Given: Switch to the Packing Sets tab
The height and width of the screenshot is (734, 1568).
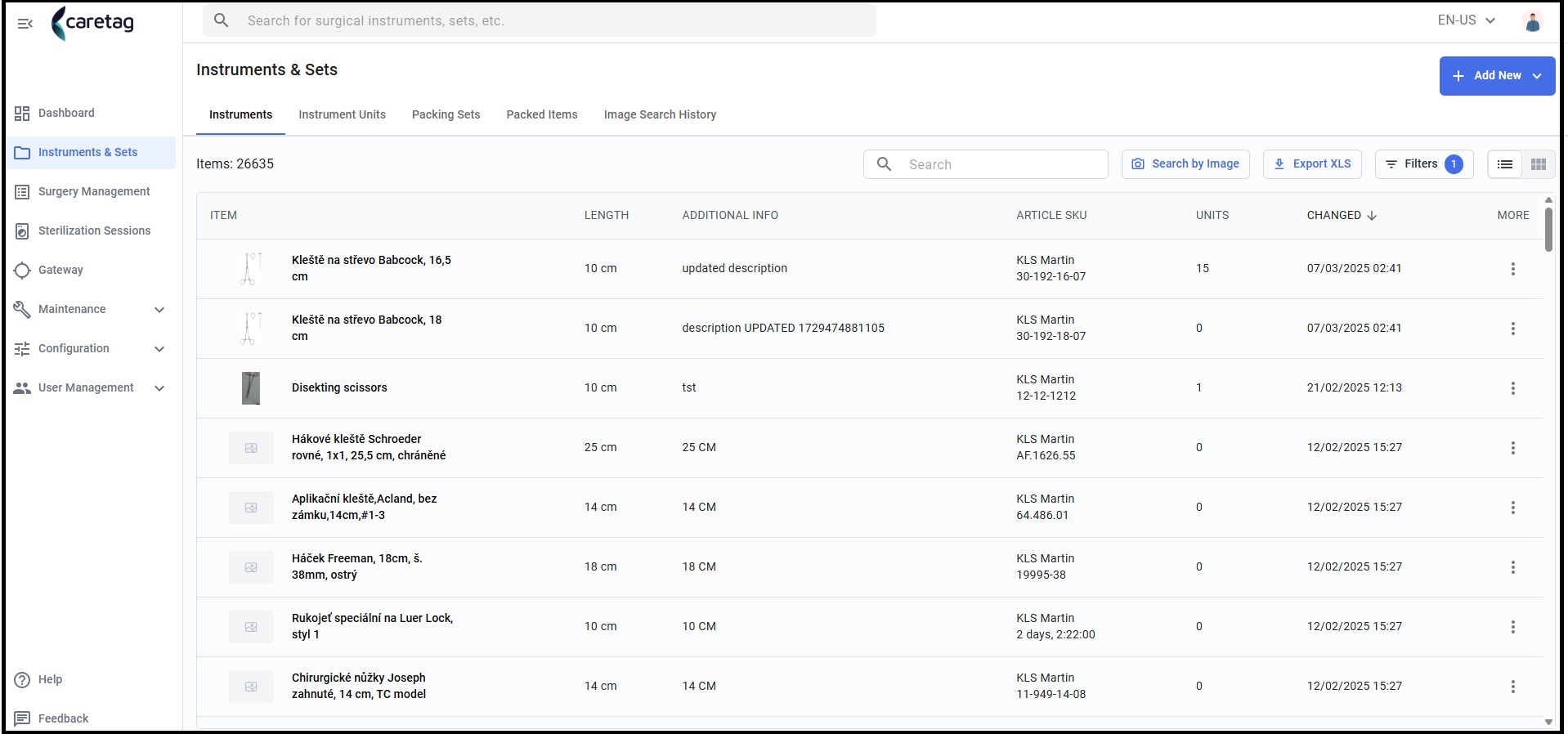Looking at the screenshot, I should tap(446, 115).
